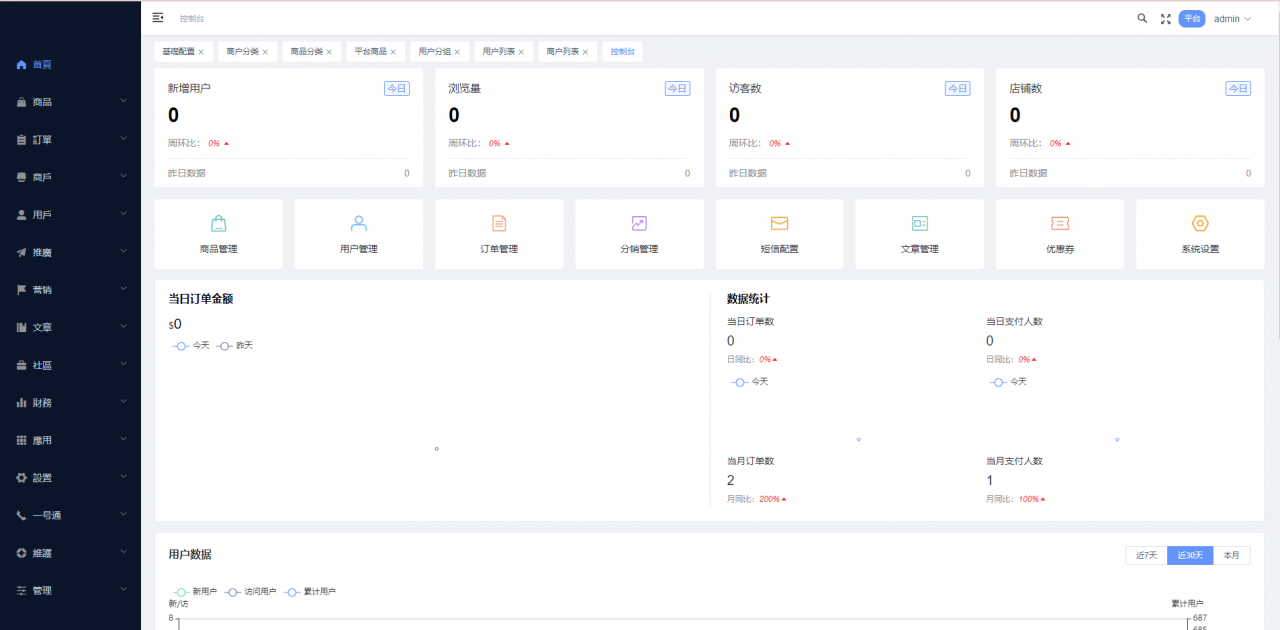Toggle 访问用户 legend in 用户数据 chart
Image resolution: width=1280 pixels, height=630 pixels.
click(250, 592)
